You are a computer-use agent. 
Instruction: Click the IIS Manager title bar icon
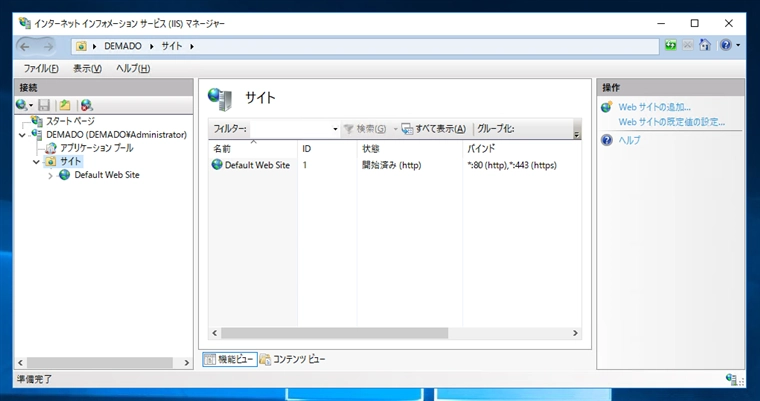point(25,23)
